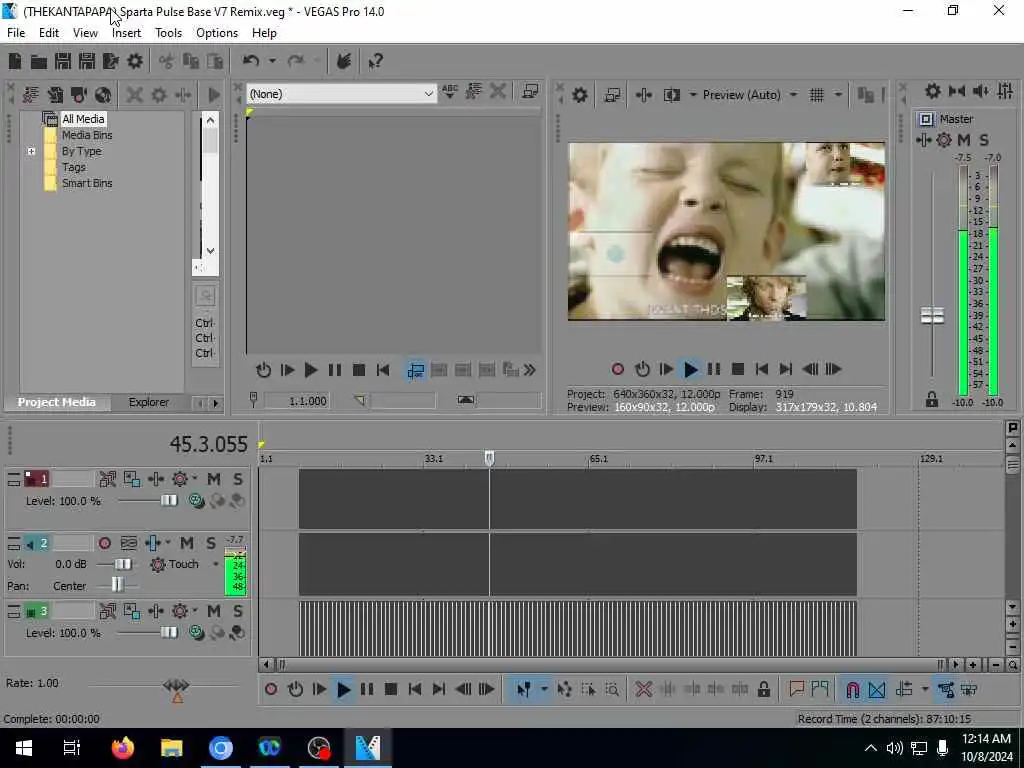This screenshot has width=1024, height=768.
Task: Toggle Automatic Crossfades icon
Action: coord(877,690)
